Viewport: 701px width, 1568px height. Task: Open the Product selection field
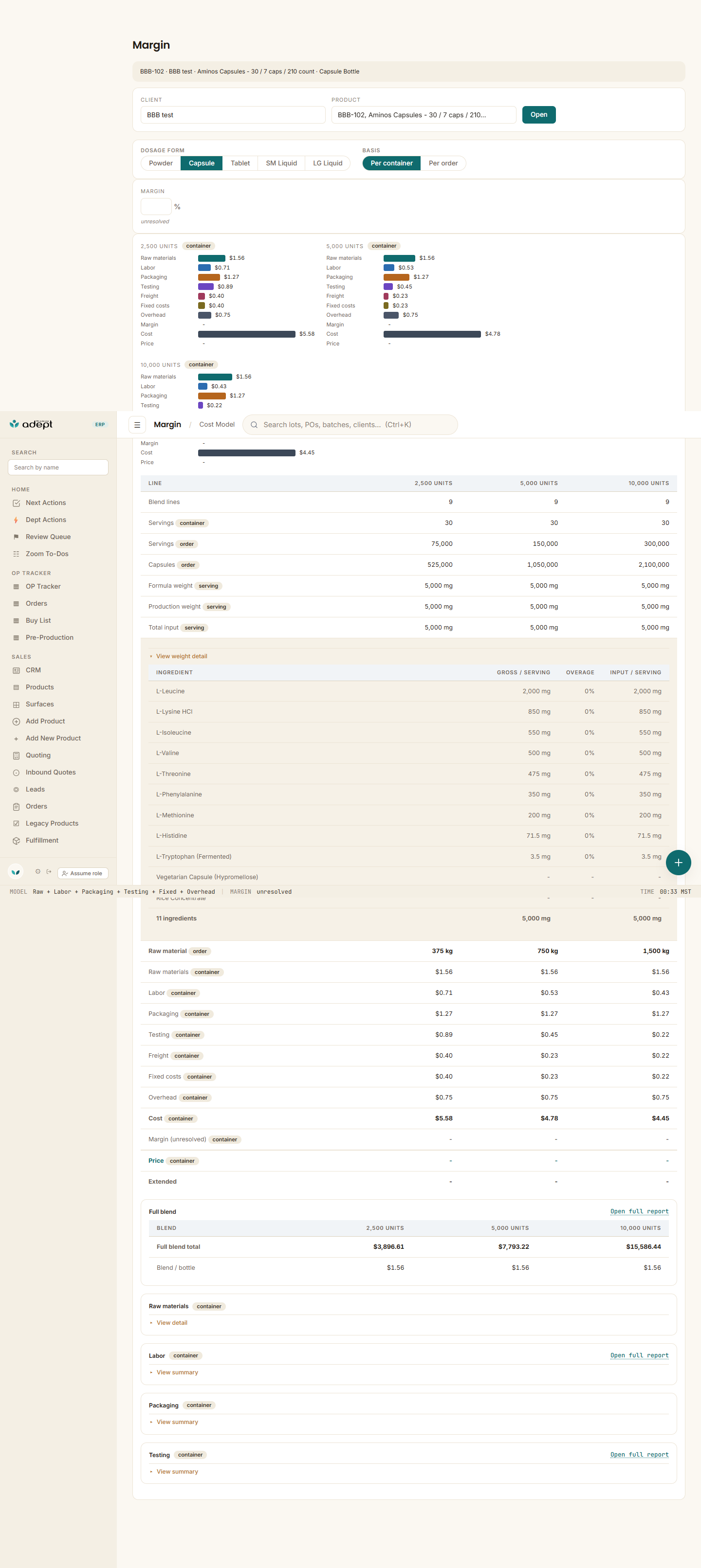click(424, 115)
